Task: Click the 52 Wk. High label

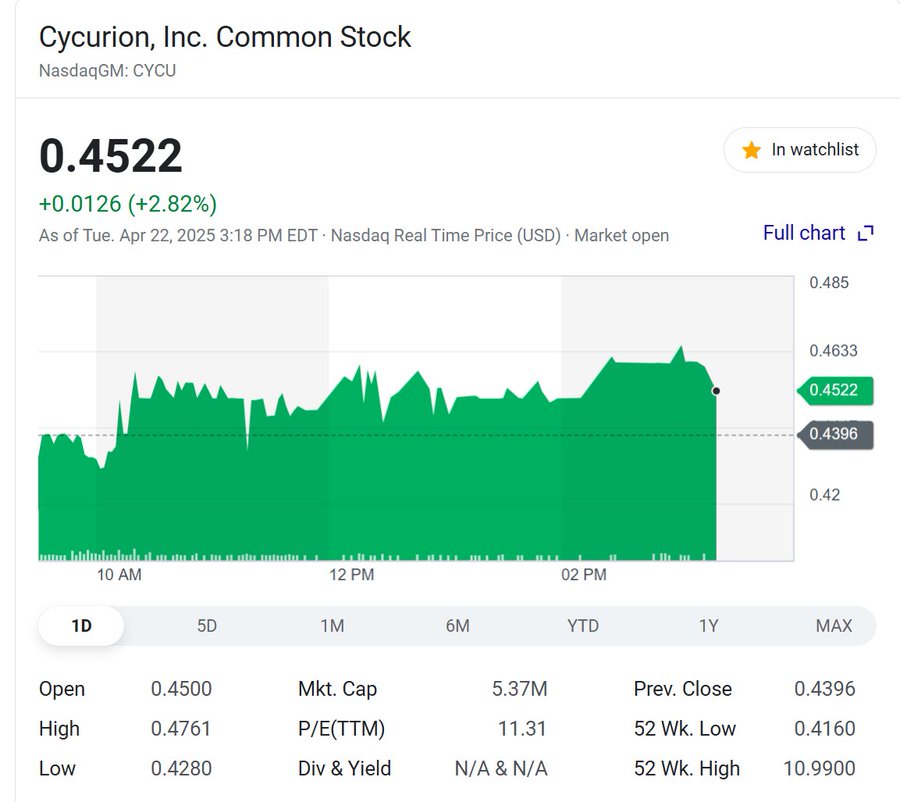Action: (687, 768)
